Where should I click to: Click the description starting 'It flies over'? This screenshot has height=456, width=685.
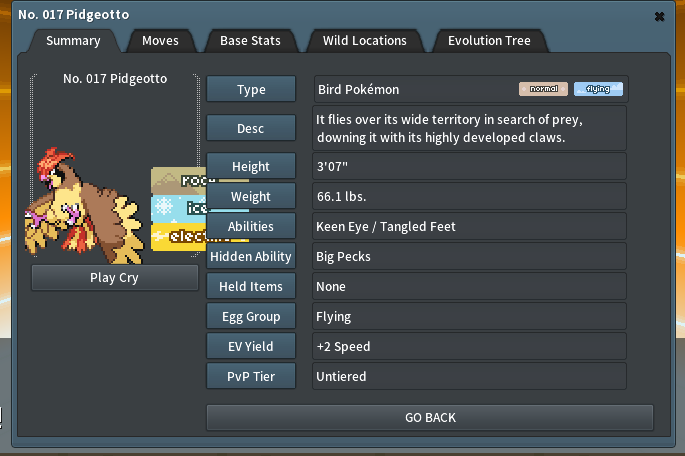pos(449,128)
